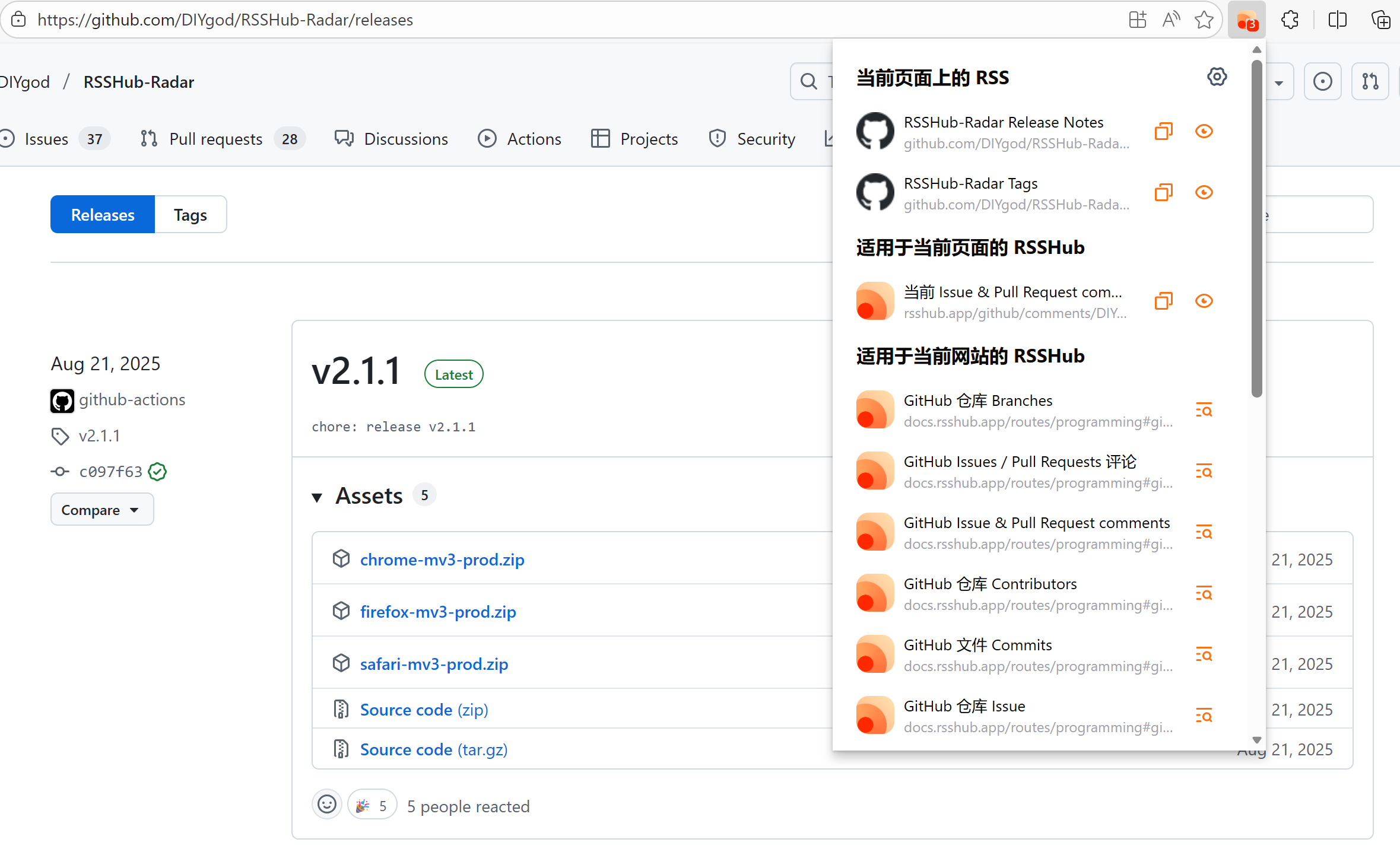Preview the RSSHub-Radar Tags feed
1400x855 pixels.
[x=1204, y=192]
